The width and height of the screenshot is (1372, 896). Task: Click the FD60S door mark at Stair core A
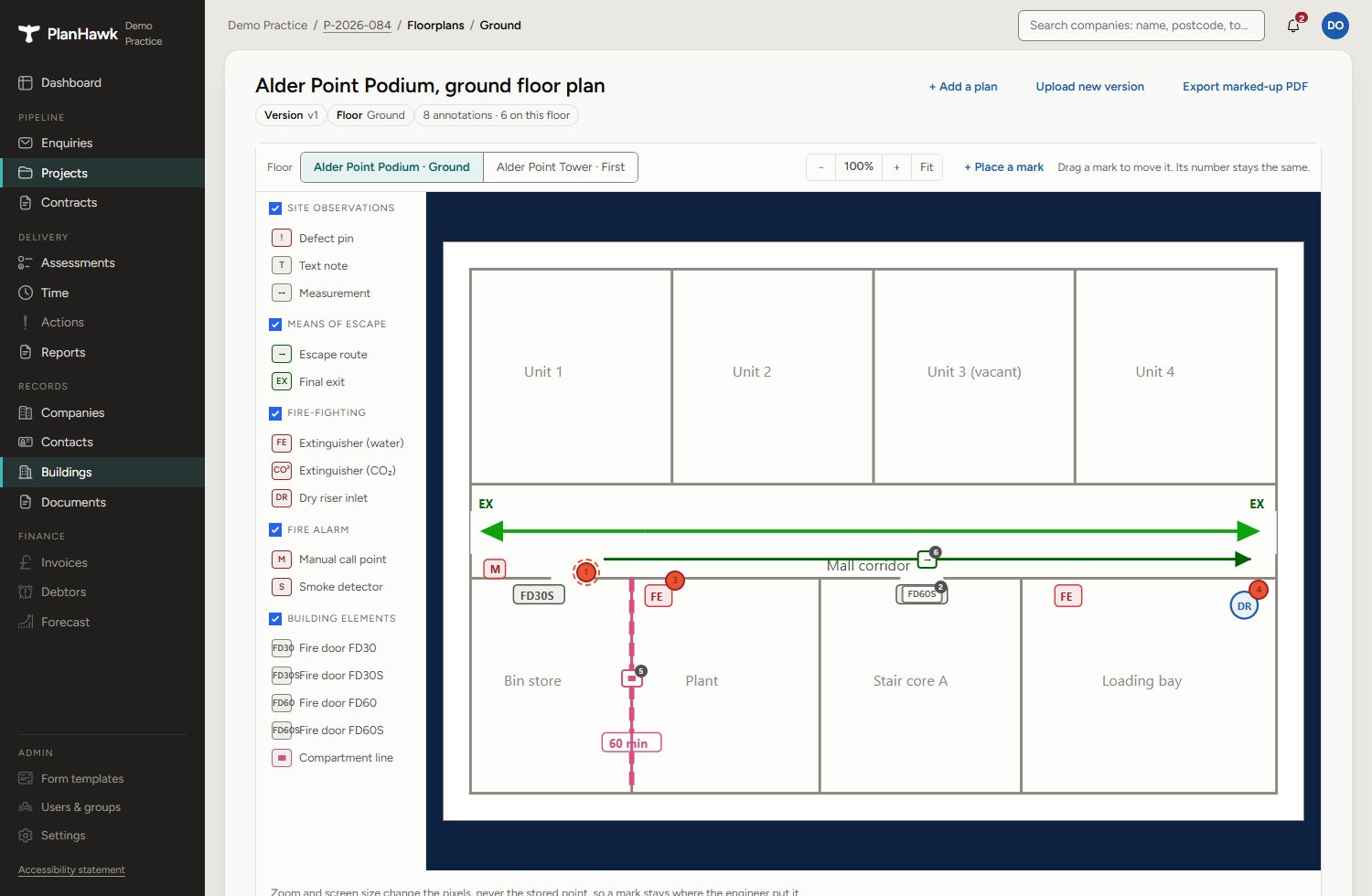pyautogui.click(x=921, y=594)
